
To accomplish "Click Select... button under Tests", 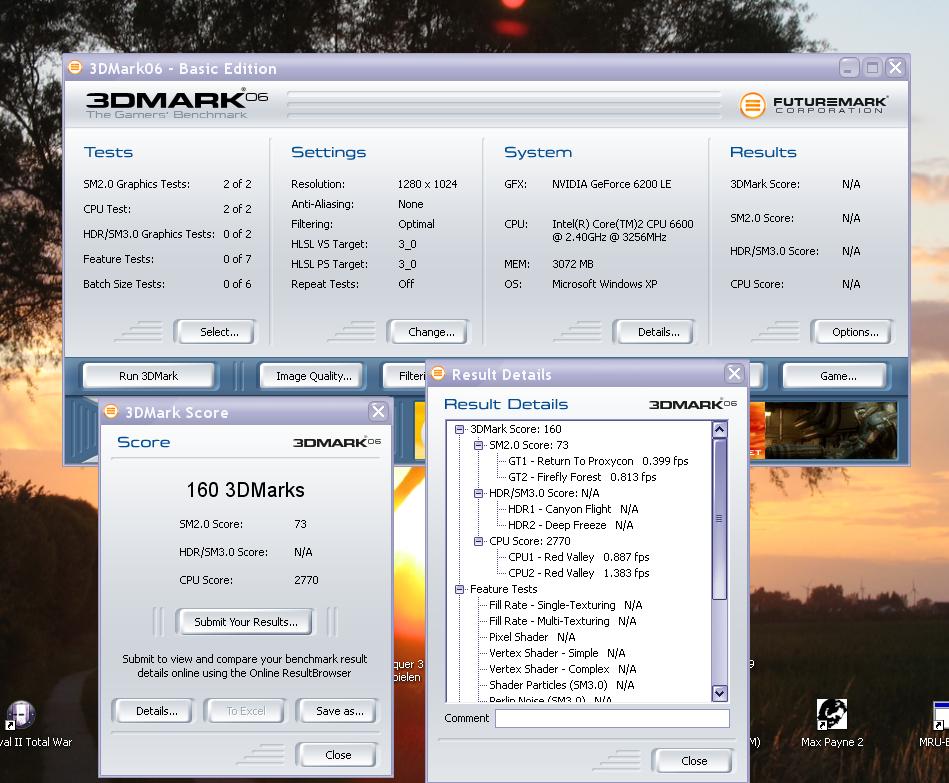I will [215, 332].
